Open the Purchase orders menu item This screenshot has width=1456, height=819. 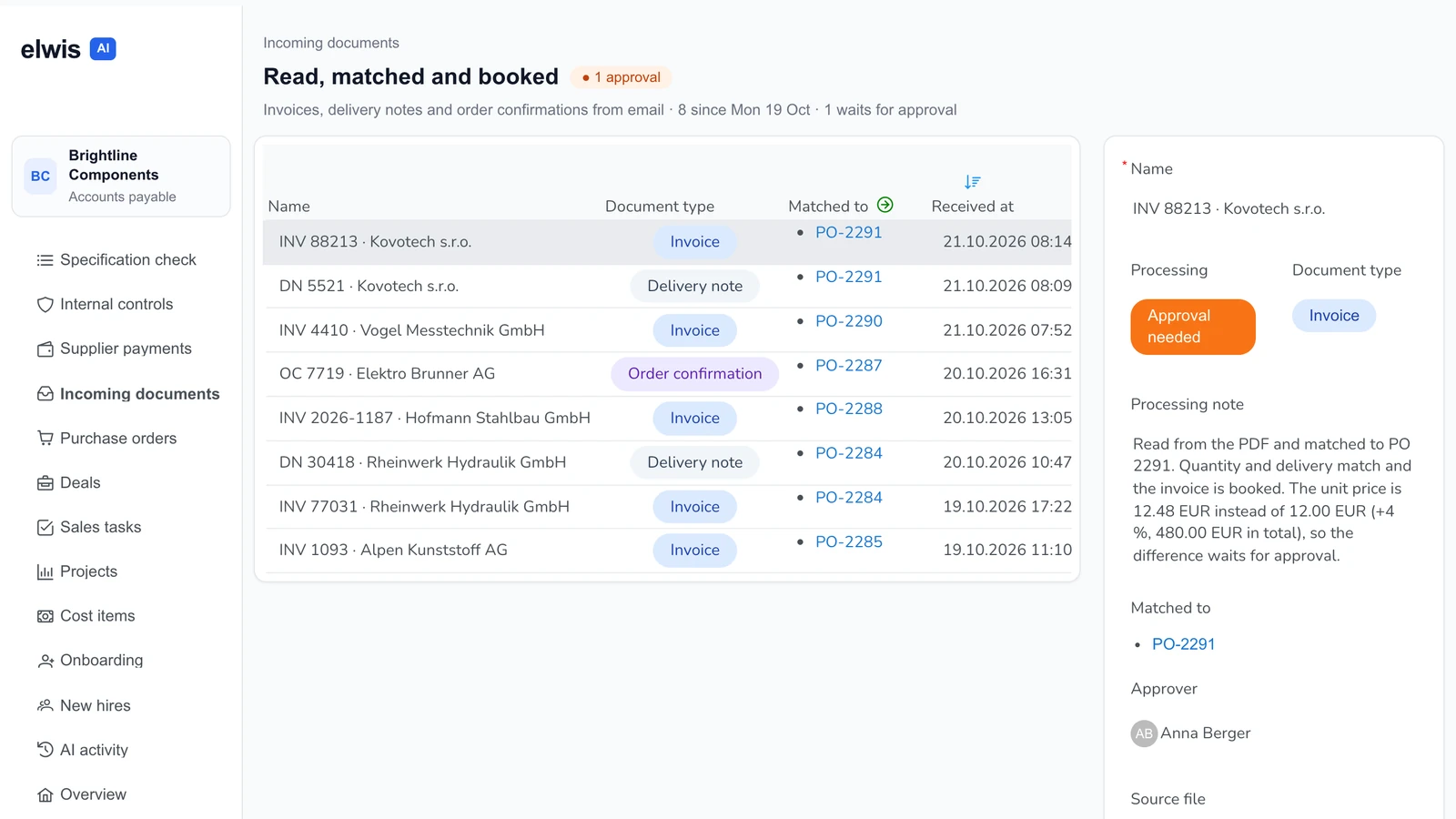point(118,439)
